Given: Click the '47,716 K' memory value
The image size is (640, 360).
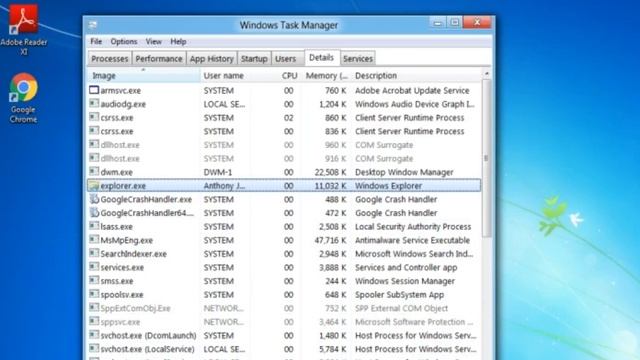Looking at the screenshot, I should click(330, 240).
